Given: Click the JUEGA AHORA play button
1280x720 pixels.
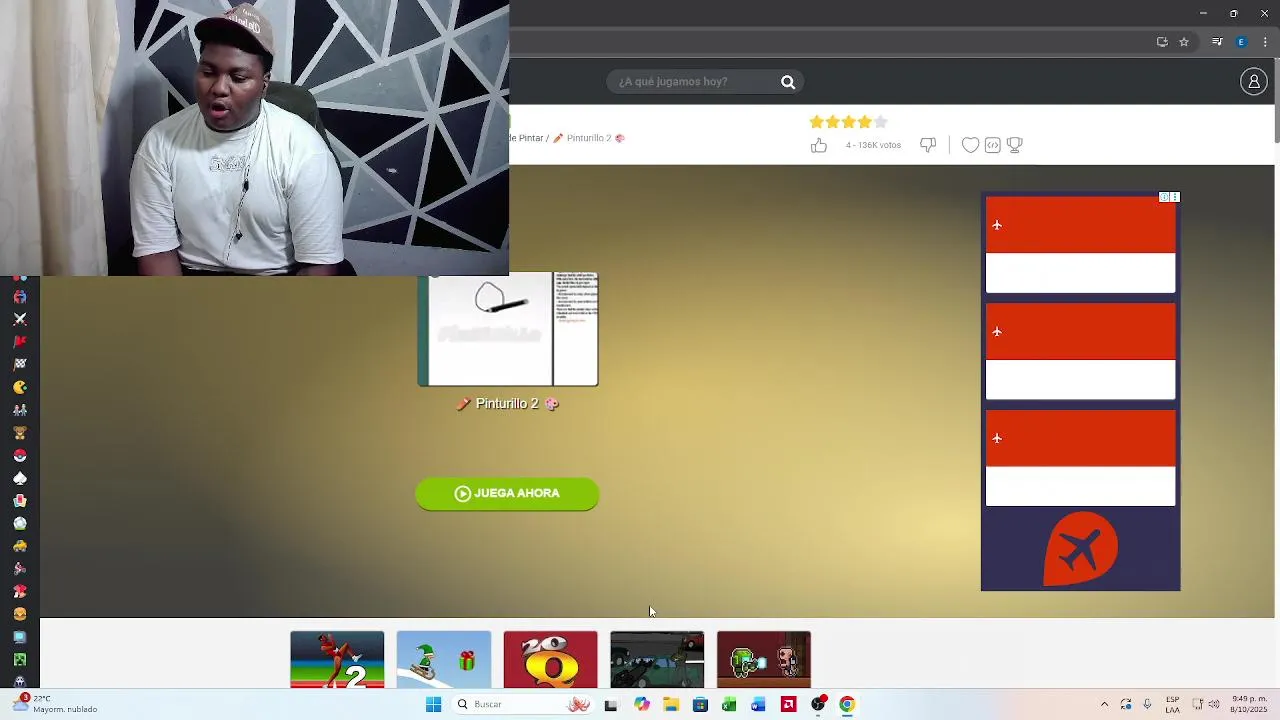Looking at the screenshot, I should [x=507, y=493].
